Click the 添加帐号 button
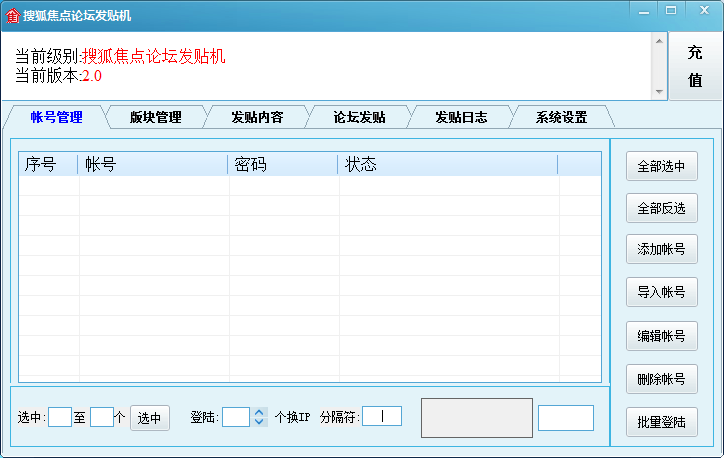 (x=662, y=249)
